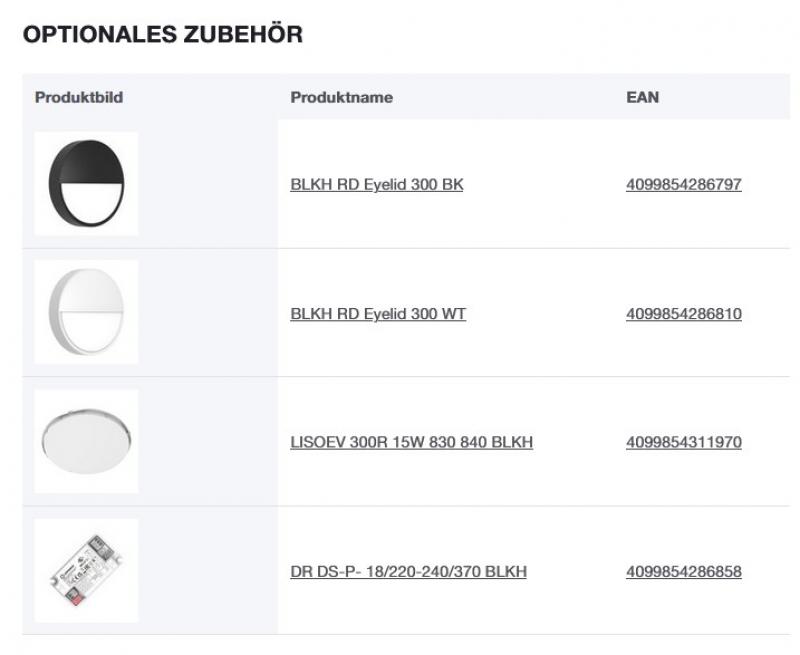Select the black Eyelid 300 BK product image

point(86,184)
